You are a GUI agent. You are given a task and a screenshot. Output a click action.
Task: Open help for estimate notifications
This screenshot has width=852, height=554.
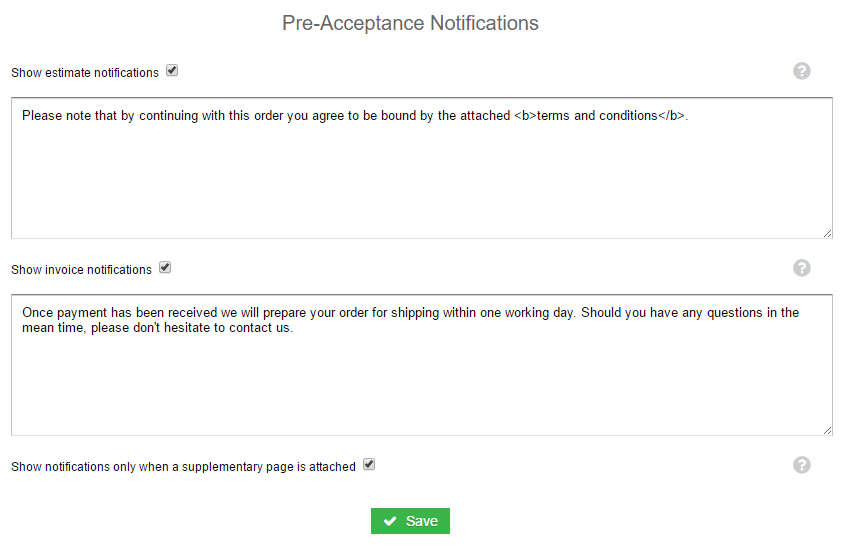click(801, 71)
